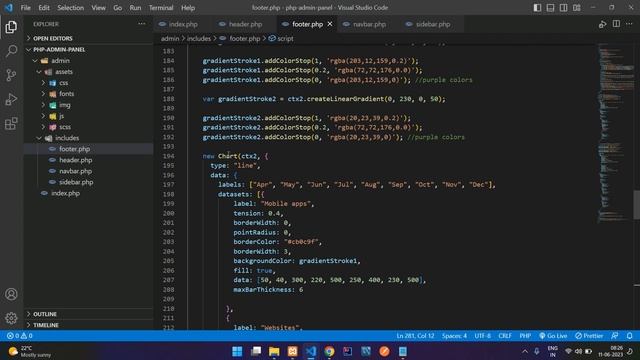
Task: Open the View menu
Action: click(98, 7)
